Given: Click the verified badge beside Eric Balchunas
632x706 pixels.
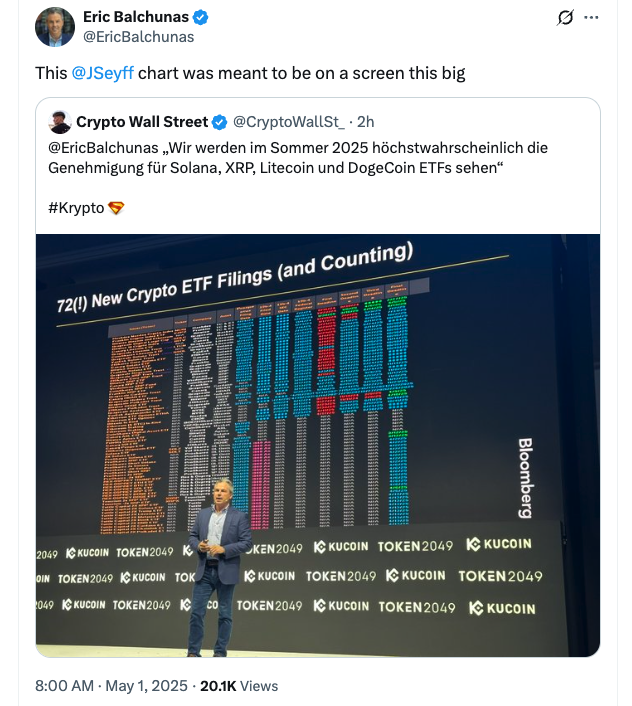Looking at the screenshot, I should tap(200, 17).
